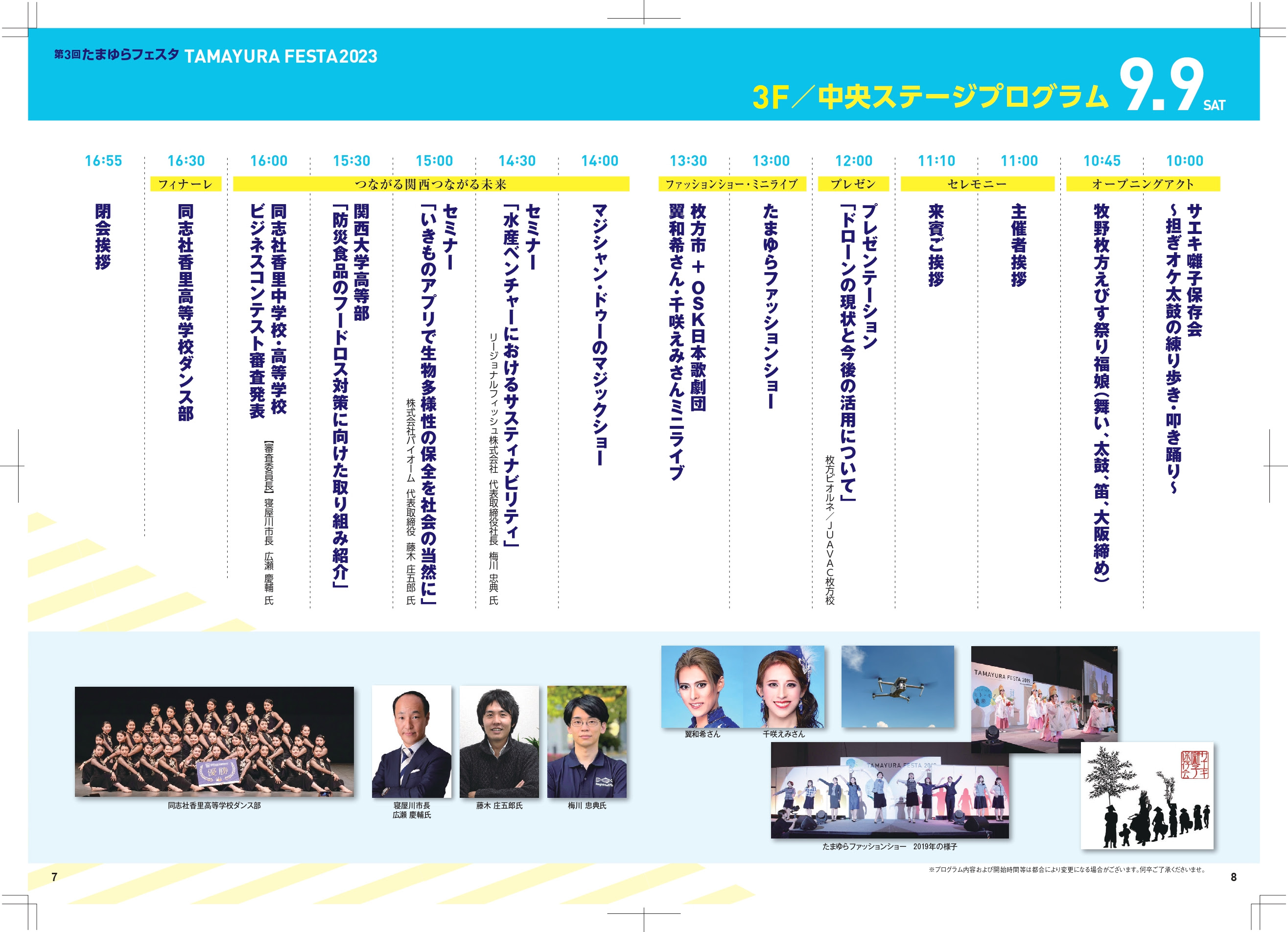Click the 13:30 time label
Screen dimensions: 1288x932
coord(688,161)
